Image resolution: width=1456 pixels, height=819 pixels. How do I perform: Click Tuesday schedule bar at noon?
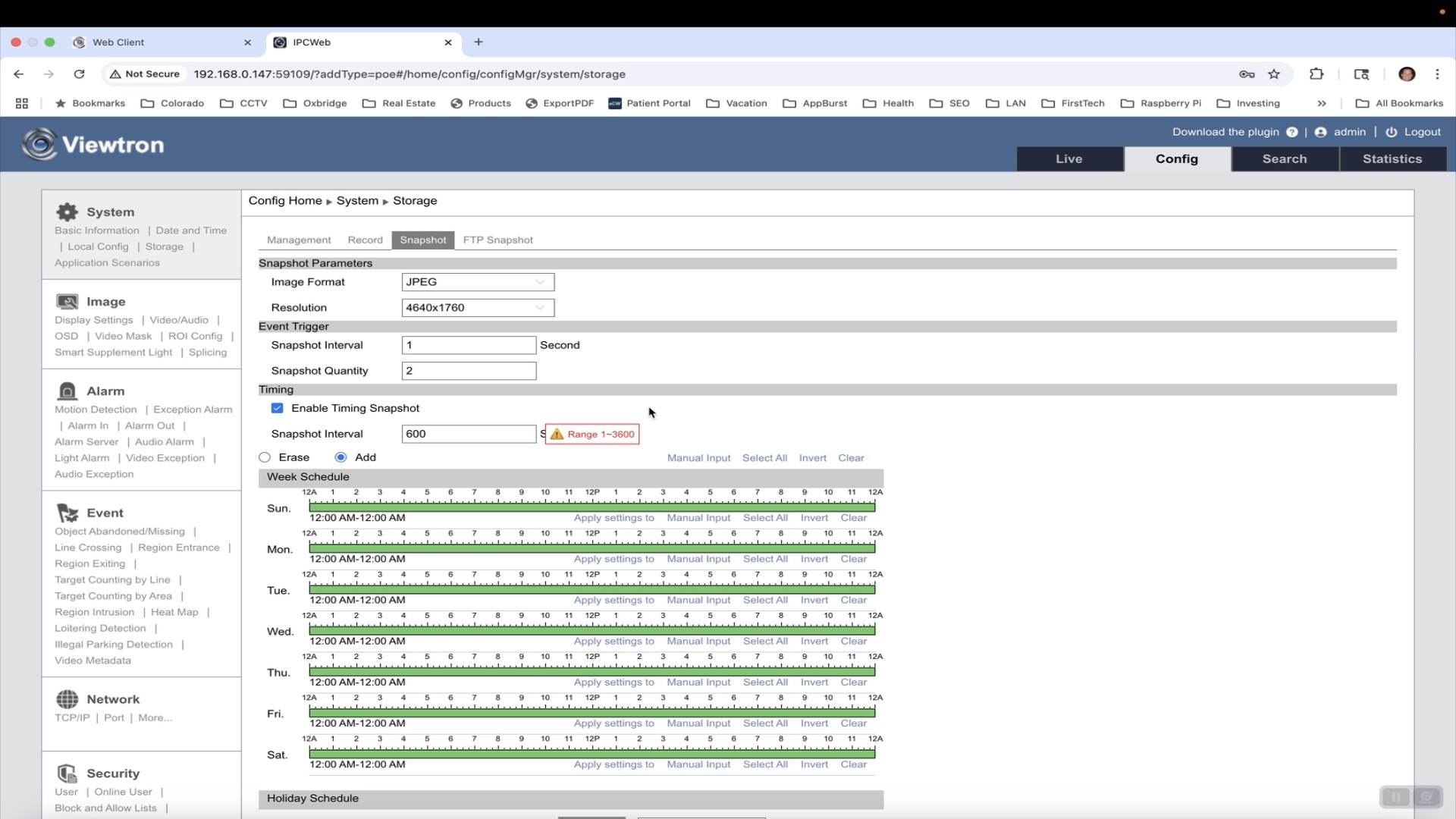coord(592,588)
